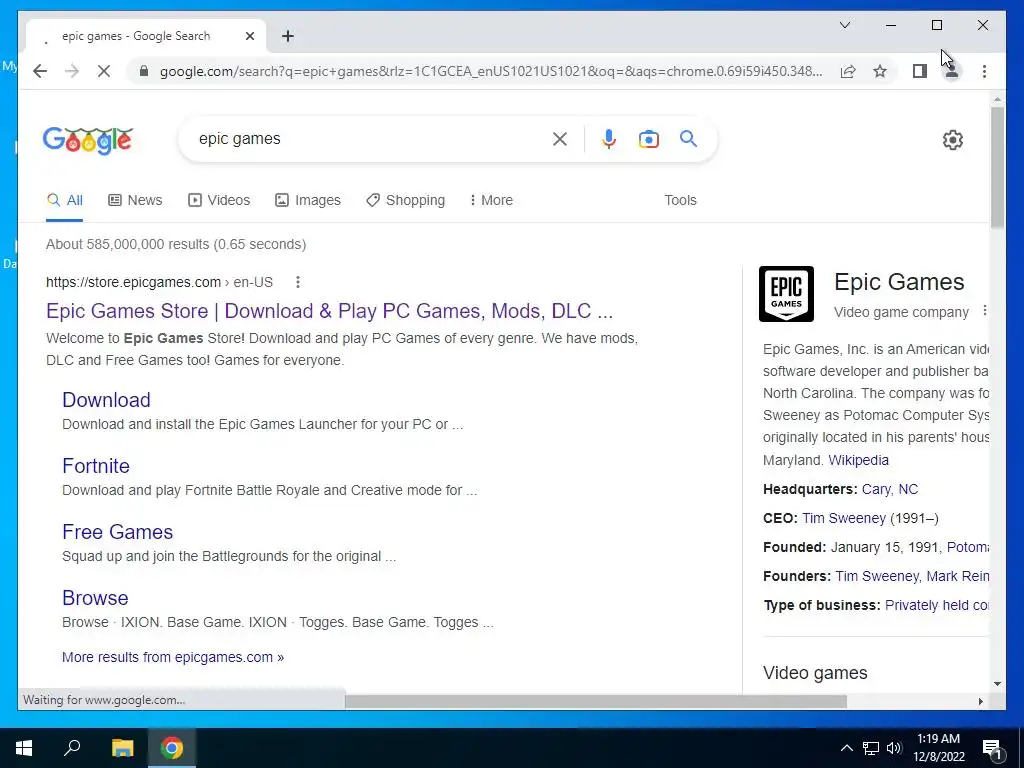This screenshot has width=1024, height=768.
Task: Click the 'Video games' heading in panel
Action: coord(815,673)
